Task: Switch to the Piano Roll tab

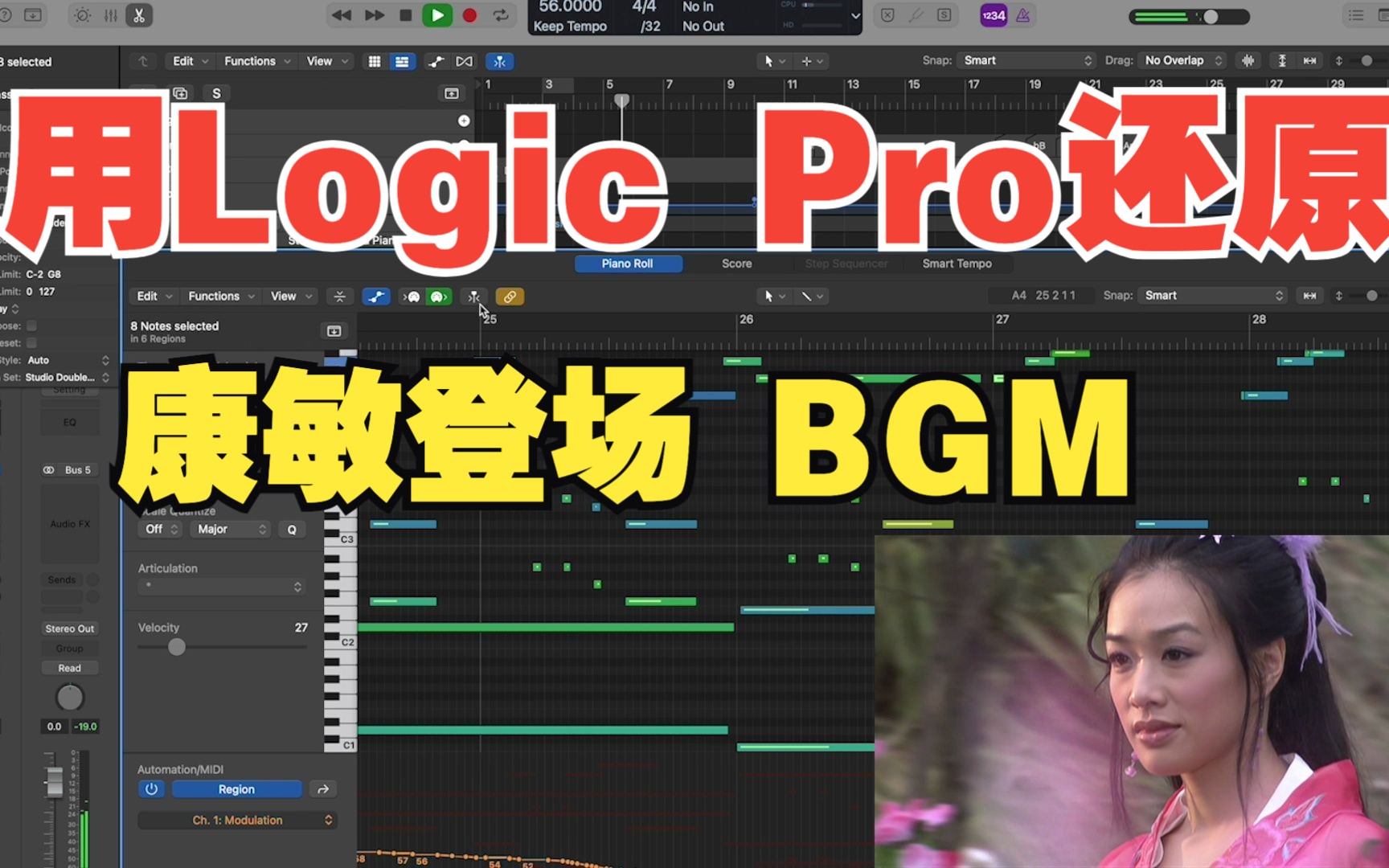Action: (628, 264)
